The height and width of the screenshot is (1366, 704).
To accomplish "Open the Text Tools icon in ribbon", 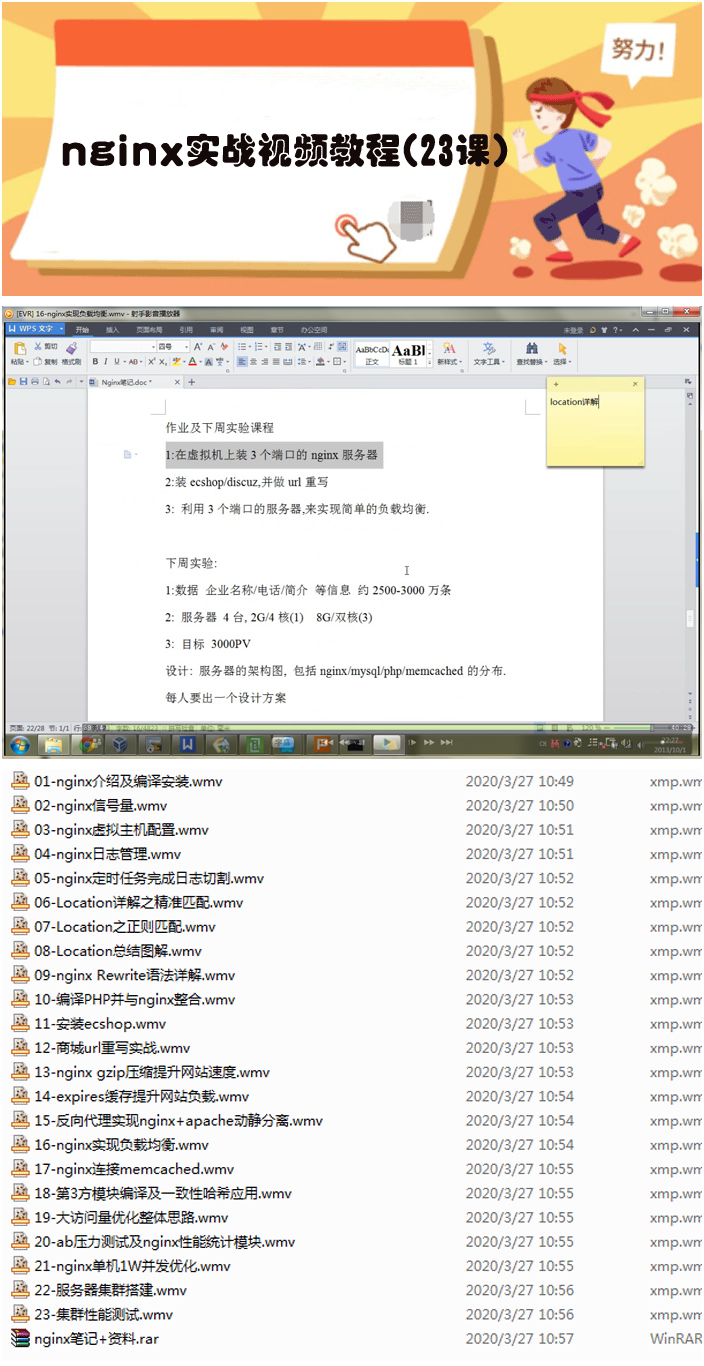I will pos(489,348).
